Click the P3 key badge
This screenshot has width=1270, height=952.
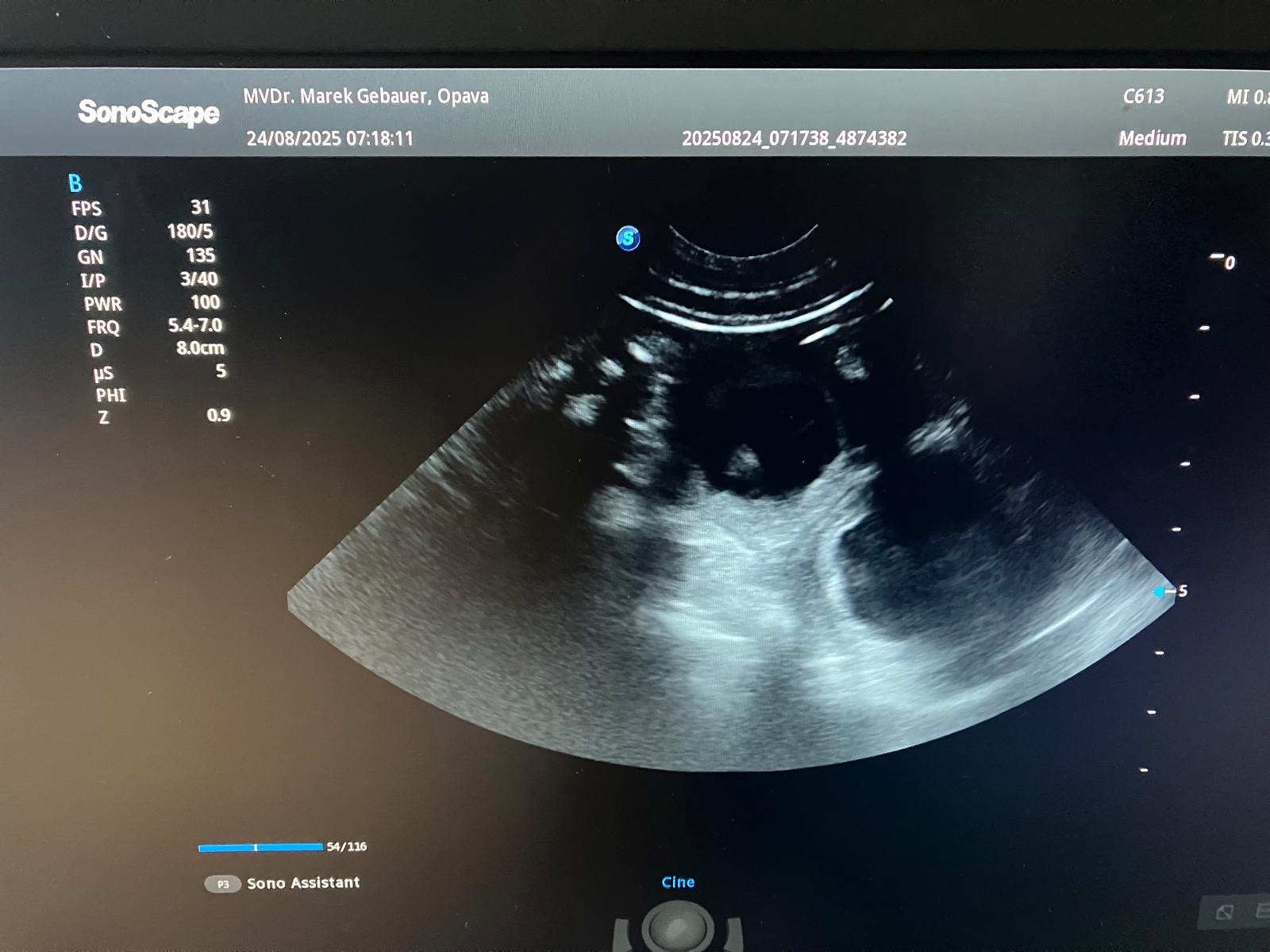[x=223, y=884]
